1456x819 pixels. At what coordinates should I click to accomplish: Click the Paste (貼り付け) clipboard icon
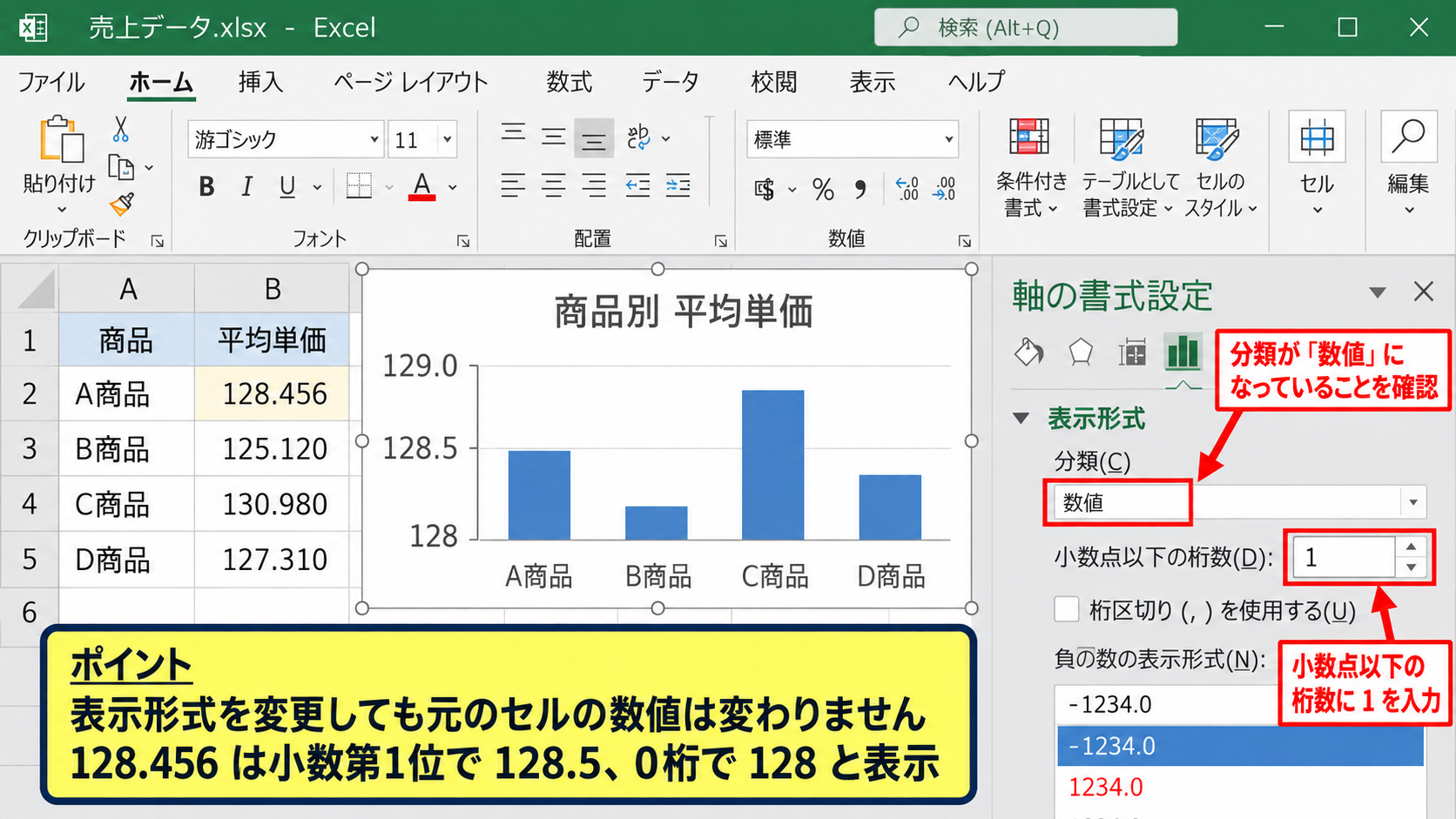point(62,139)
